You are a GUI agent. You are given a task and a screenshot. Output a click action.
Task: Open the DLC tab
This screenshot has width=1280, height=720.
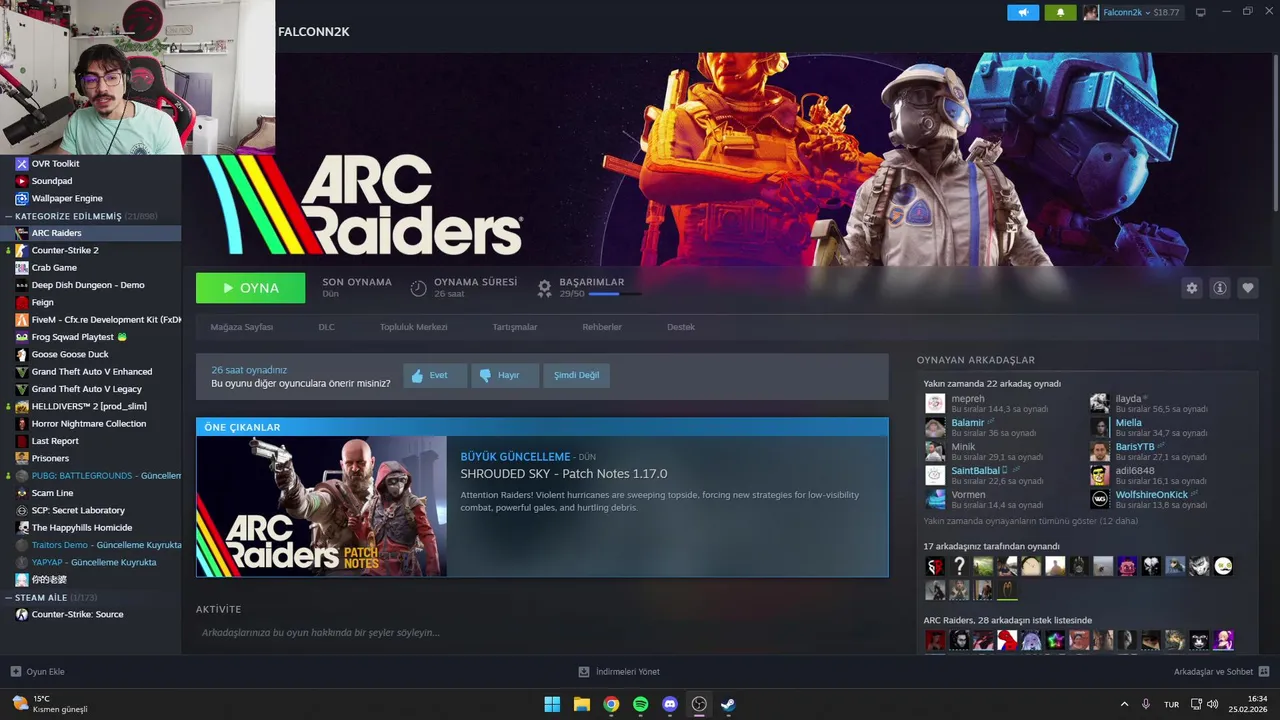pyautogui.click(x=326, y=327)
